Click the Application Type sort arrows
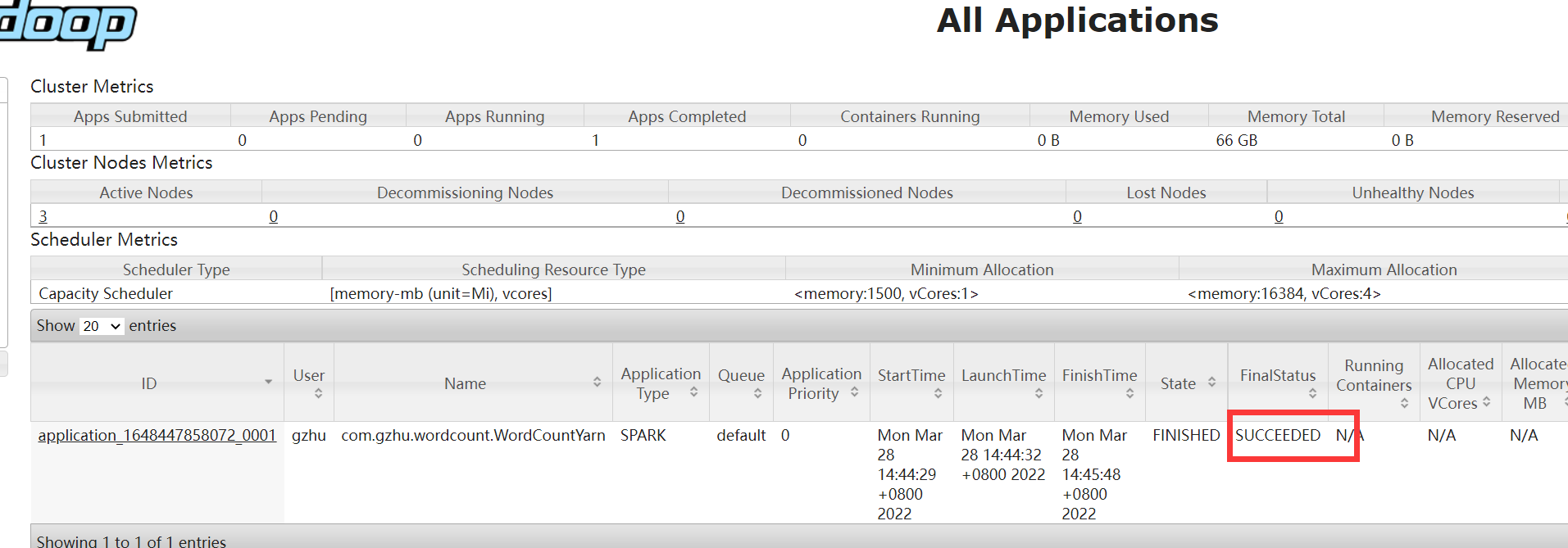 tap(693, 392)
